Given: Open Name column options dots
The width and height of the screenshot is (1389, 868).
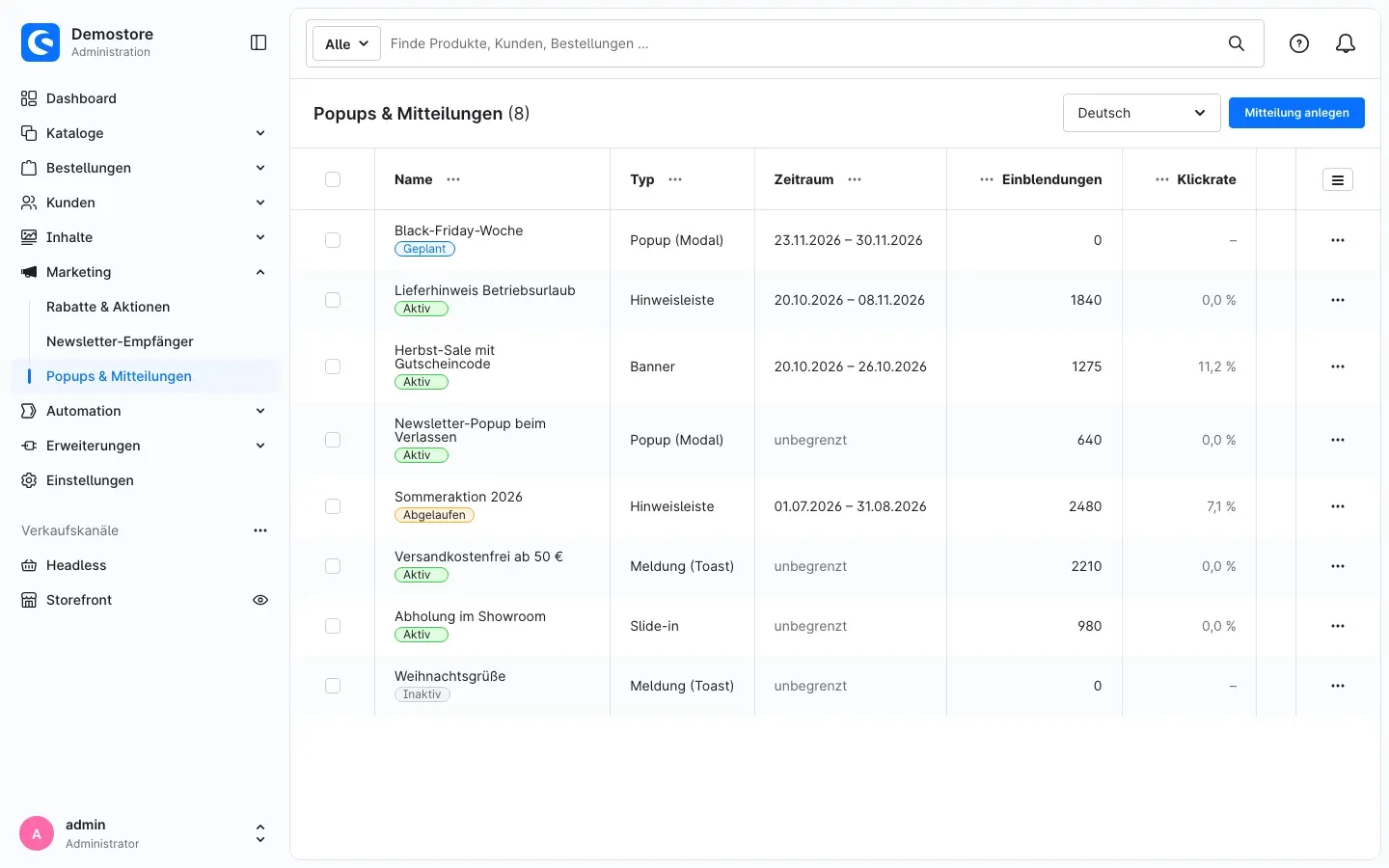Looking at the screenshot, I should click(453, 179).
